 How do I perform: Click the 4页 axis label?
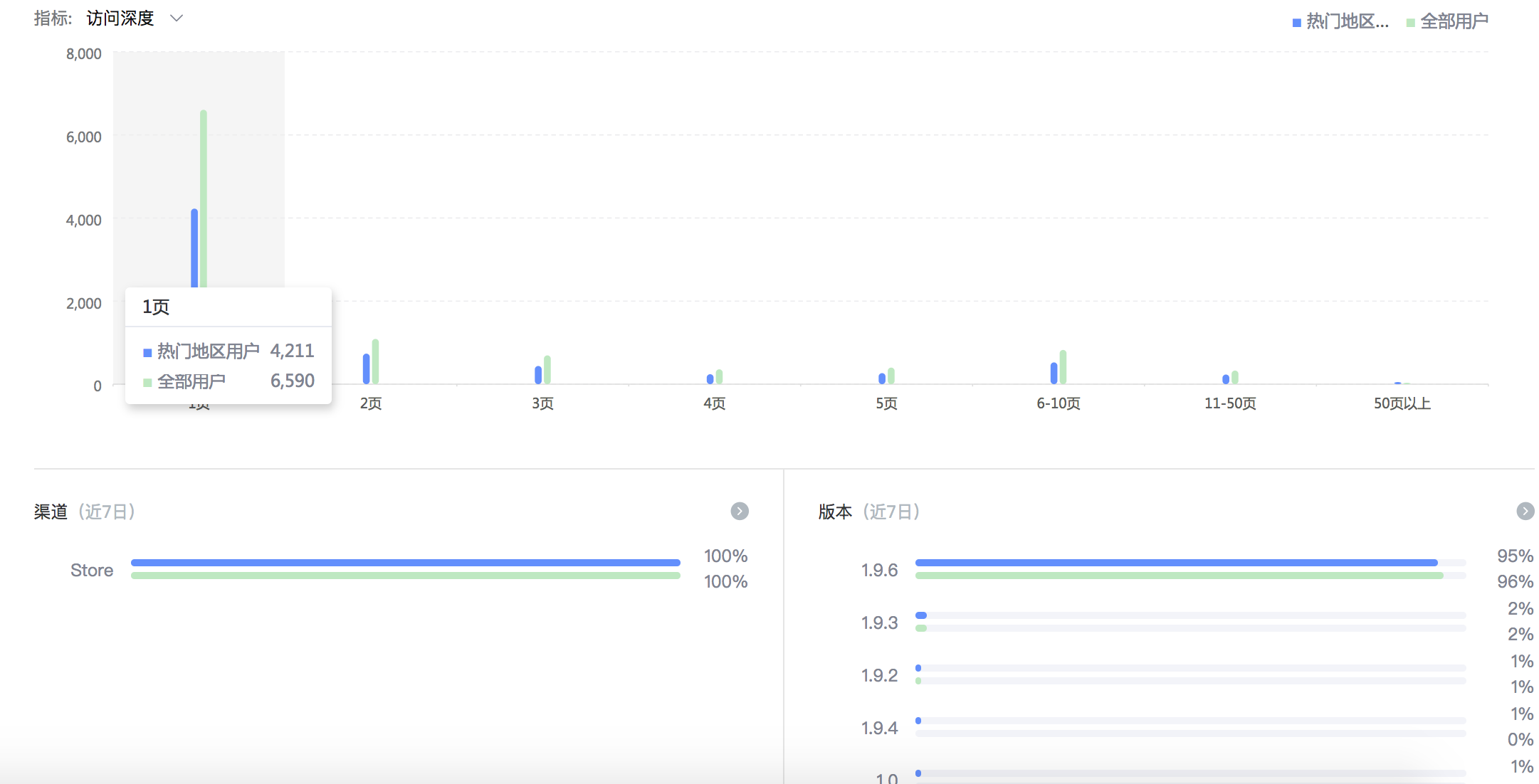[x=715, y=403]
